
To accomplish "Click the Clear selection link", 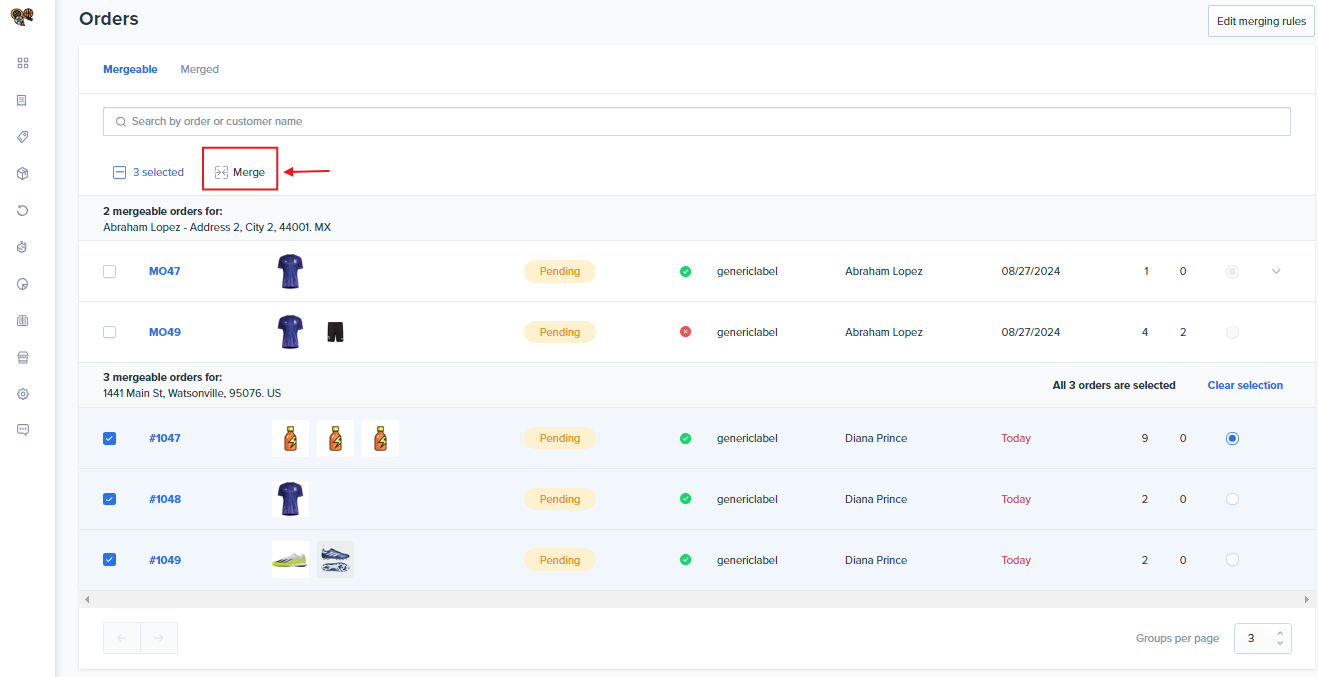I will (1244, 385).
